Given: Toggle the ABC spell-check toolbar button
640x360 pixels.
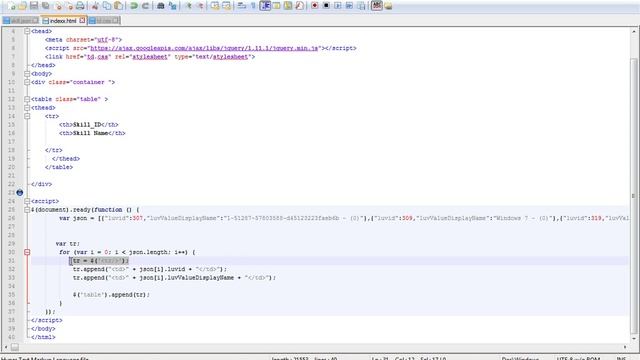Looking at the screenshot, I should [x=377, y=6].
